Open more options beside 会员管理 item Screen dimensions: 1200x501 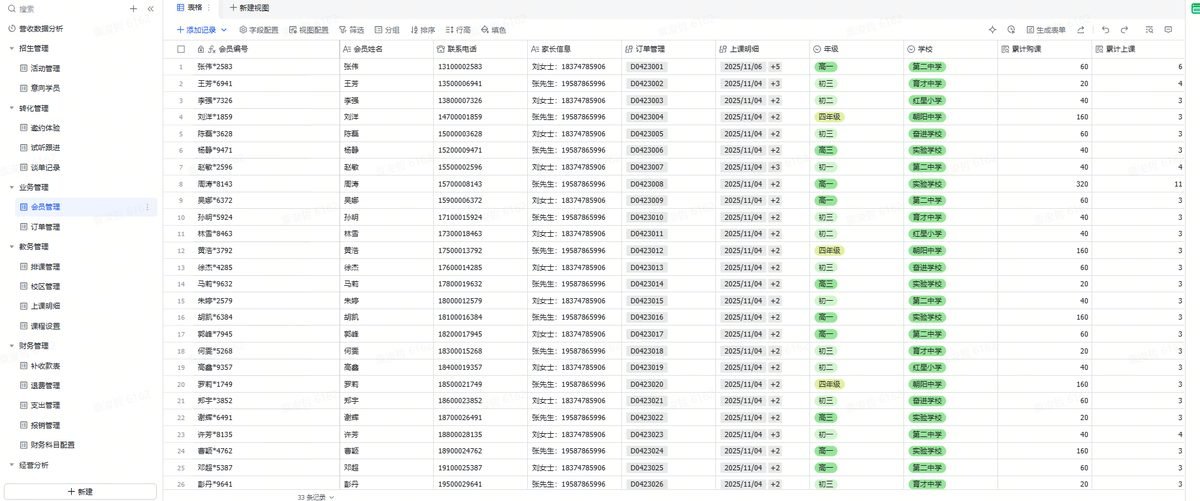(148, 207)
